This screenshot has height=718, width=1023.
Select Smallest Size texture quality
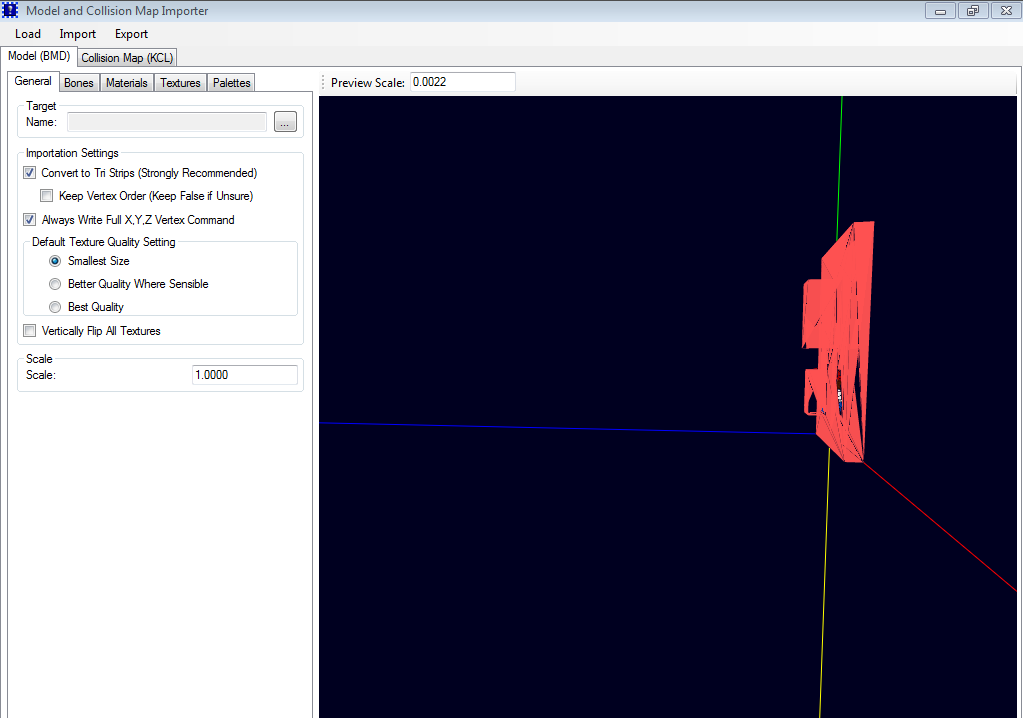(x=55, y=261)
